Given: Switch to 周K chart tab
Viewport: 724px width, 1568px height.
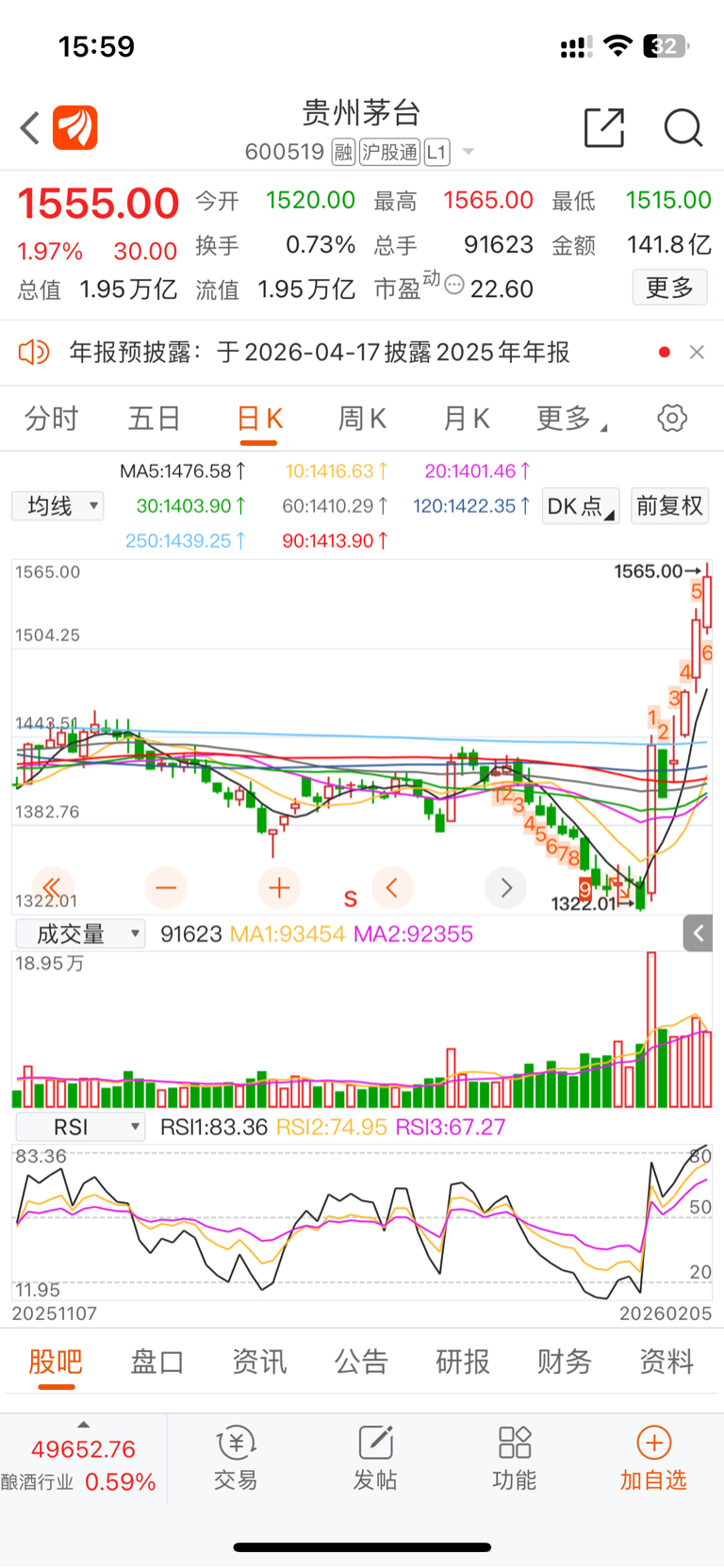Looking at the screenshot, I should (363, 418).
